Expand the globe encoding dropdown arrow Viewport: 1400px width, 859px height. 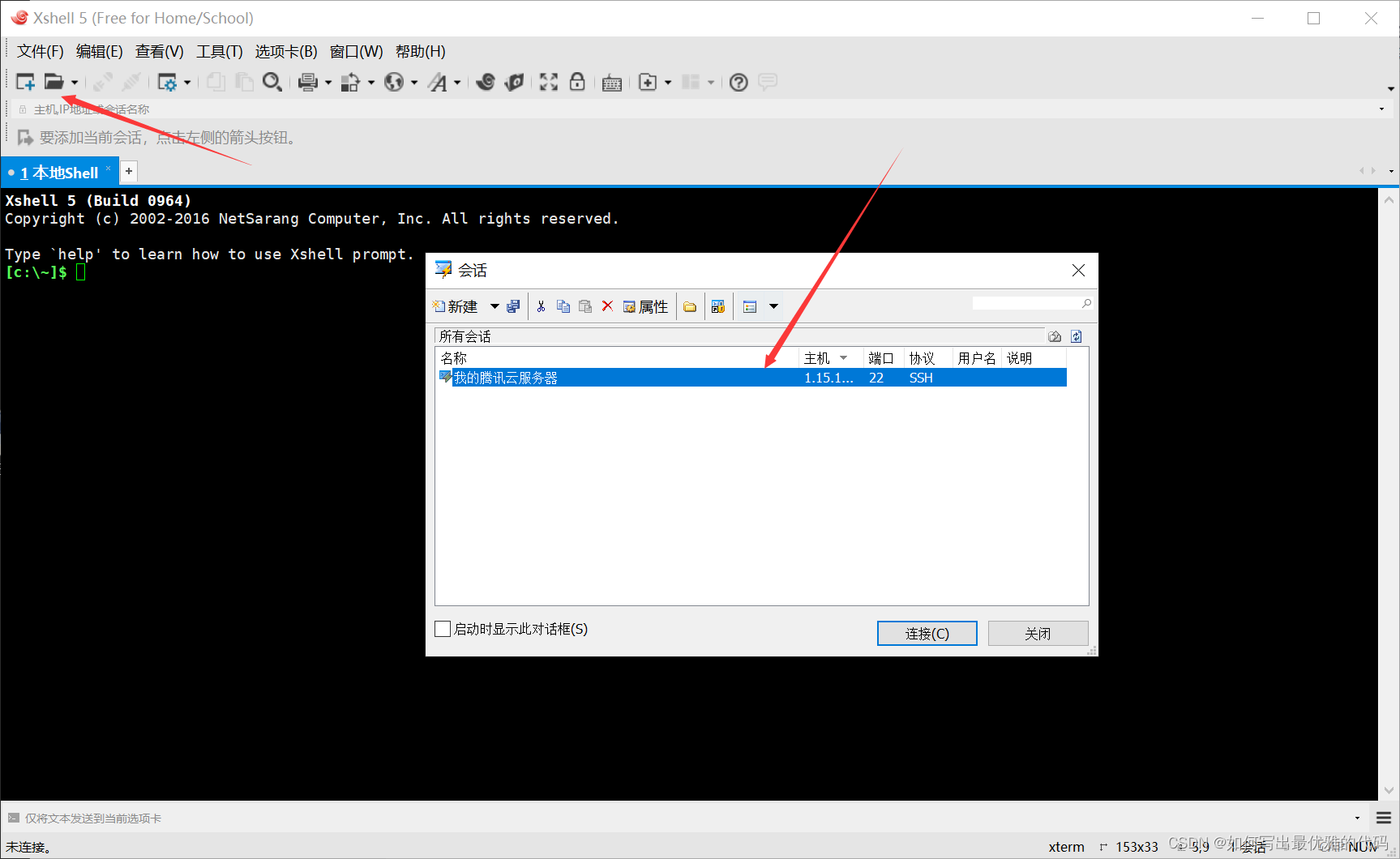pos(414,83)
